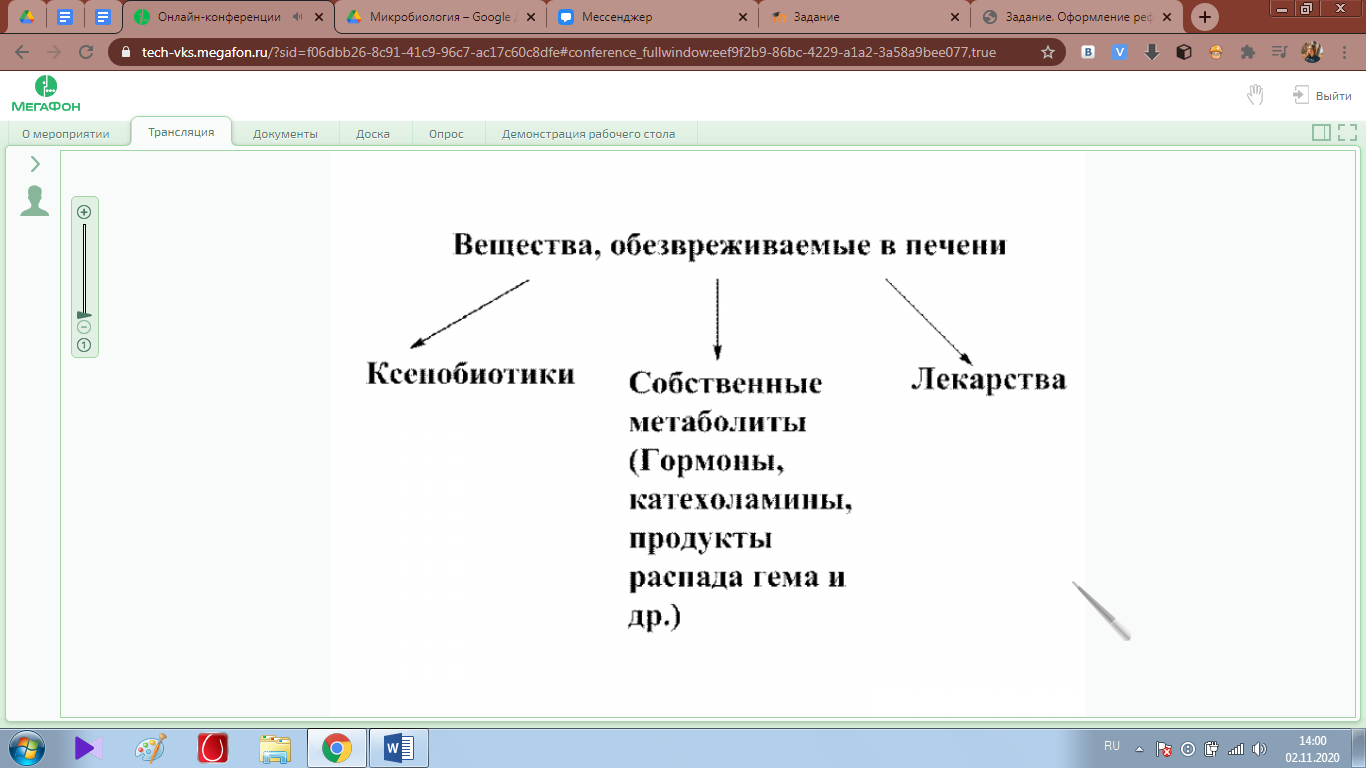This screenshot has height=768, width=1366.
Task: Click the Show desktop button
Action: 1359,748
